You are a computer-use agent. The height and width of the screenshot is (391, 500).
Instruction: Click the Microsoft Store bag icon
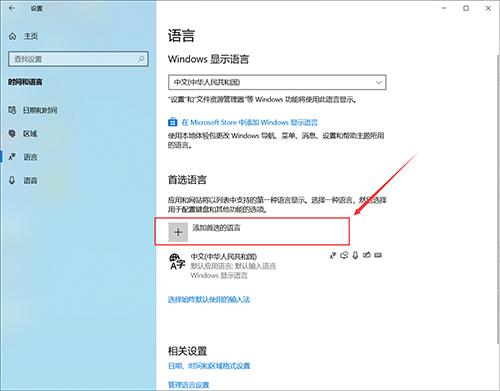click(x=172, y=122)
